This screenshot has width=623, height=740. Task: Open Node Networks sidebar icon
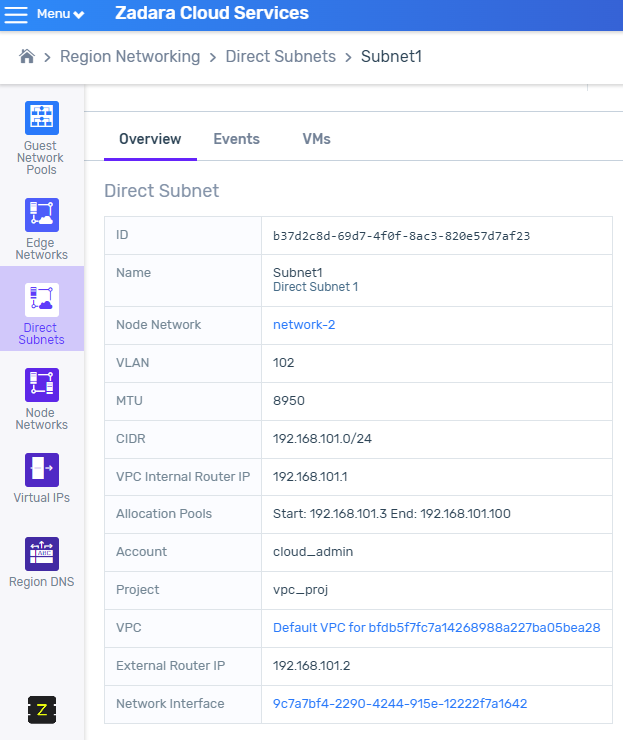pyautogui.click(x=42, y=385)
